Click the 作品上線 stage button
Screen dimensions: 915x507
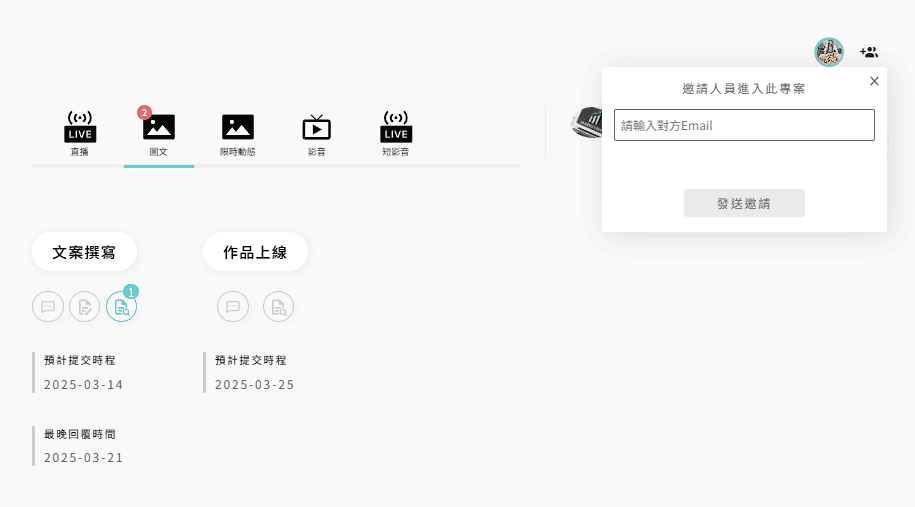pyautogui.click(x=255, y=252)
